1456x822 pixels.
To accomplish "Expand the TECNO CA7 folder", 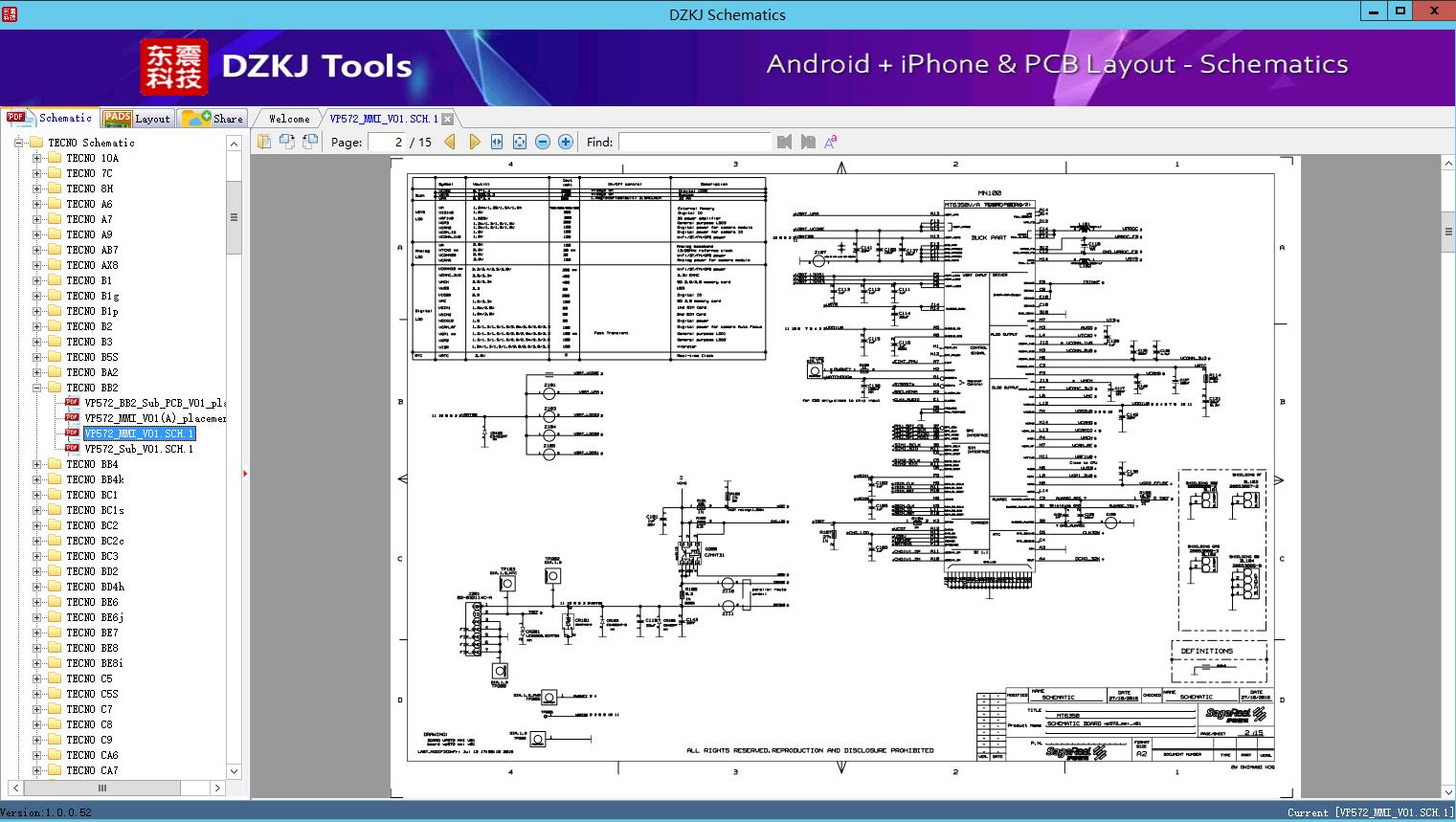I will tap(37, 770).
